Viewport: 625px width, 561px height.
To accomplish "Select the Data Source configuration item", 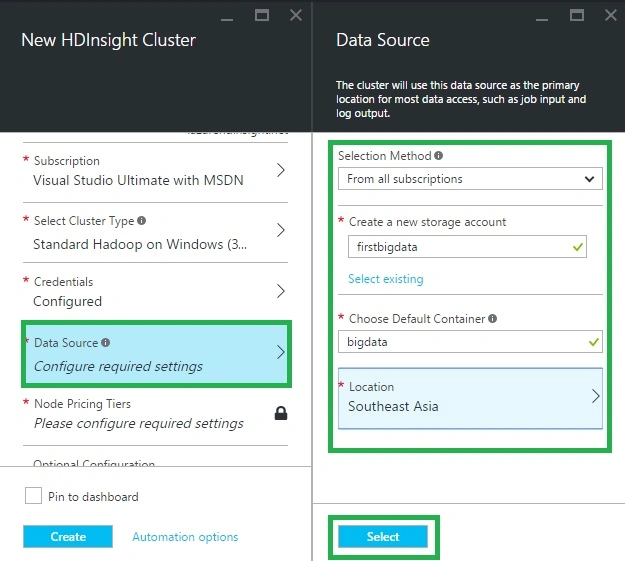I will tap(156, 354).
